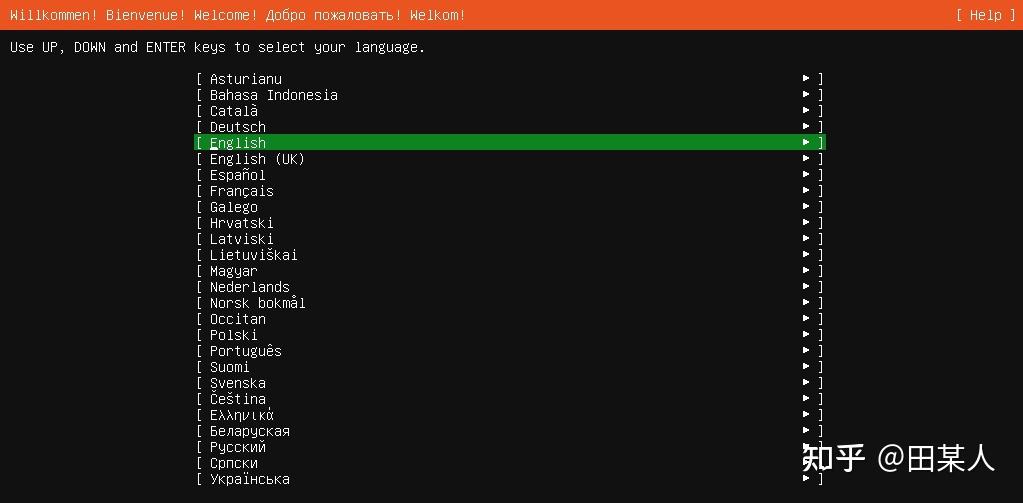The height and width of the screenshot is (503, 1023).
Task: Expand the arrow next to English (UK)
Action: click(806, 159)
